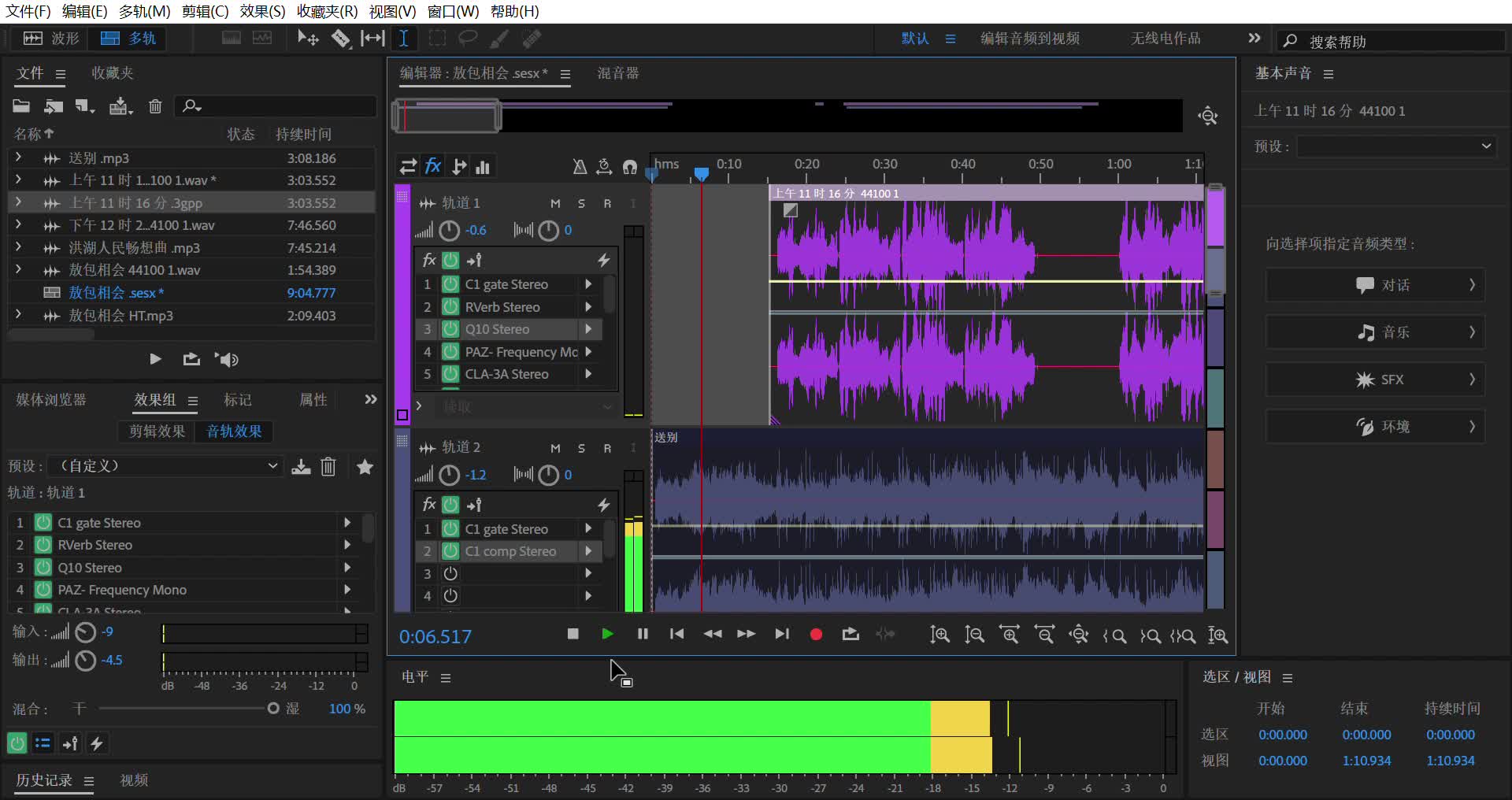
Task: Click the red record button
Action: click(x=816, y=634)
